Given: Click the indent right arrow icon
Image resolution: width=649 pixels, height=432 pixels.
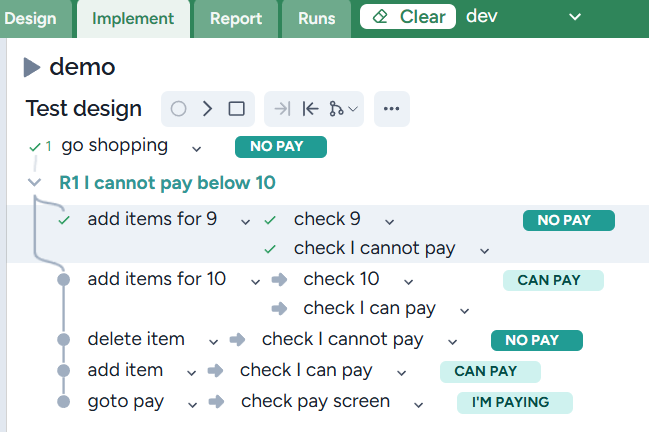Looking at the screenshot, I should coord(282,109).
